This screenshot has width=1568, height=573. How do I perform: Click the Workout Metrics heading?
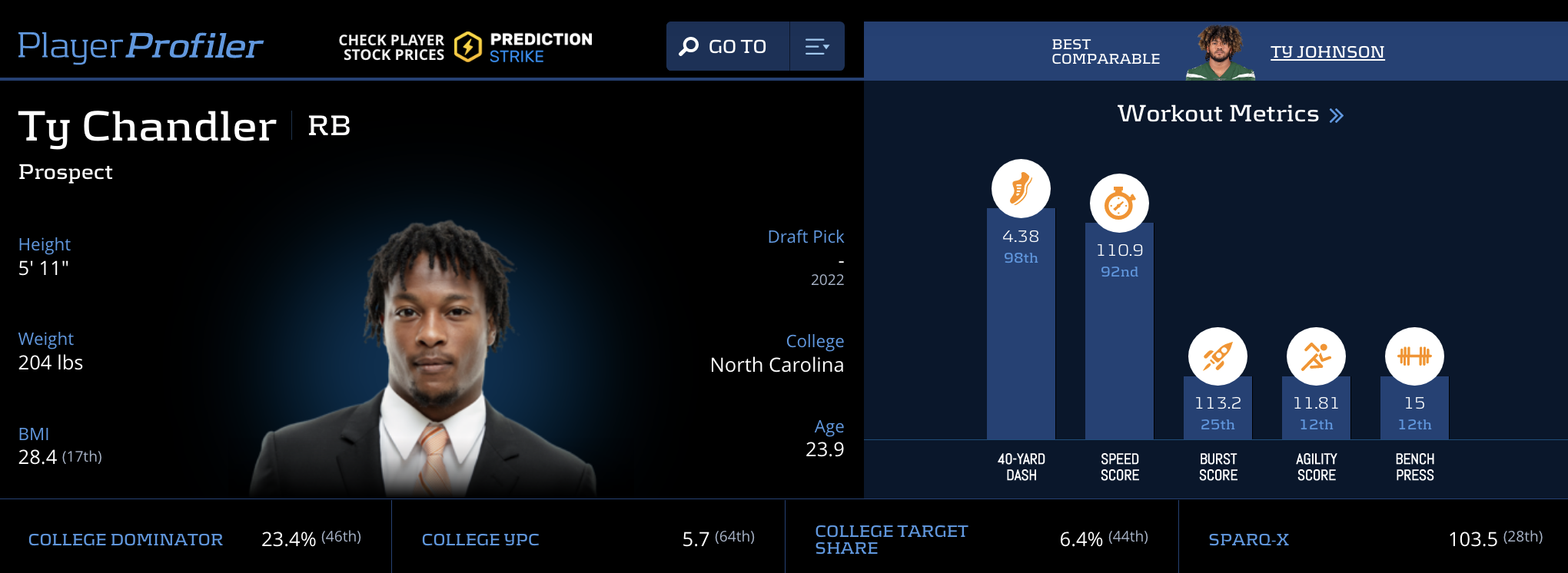click(1218, 114)
